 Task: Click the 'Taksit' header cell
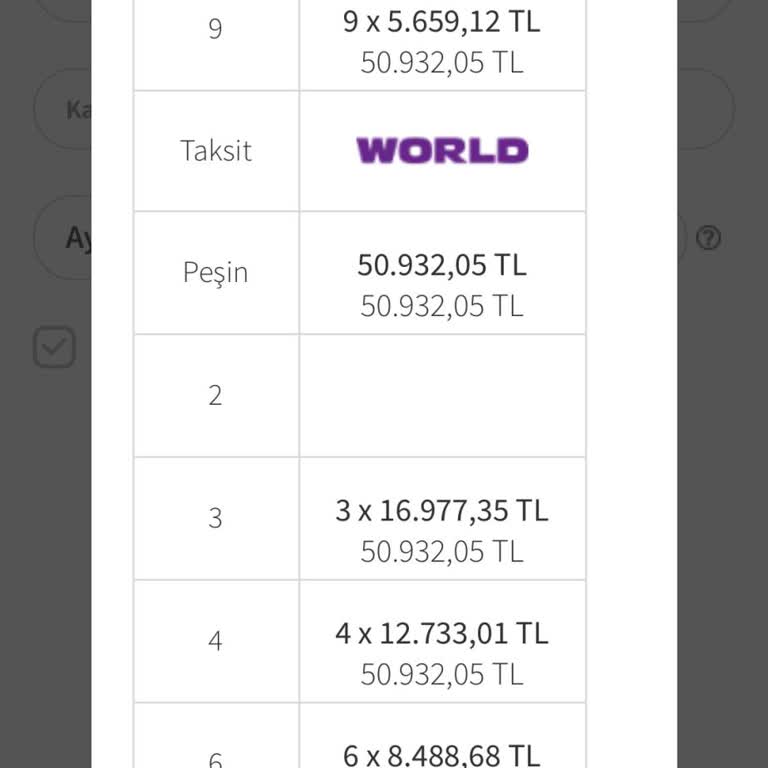216,151
